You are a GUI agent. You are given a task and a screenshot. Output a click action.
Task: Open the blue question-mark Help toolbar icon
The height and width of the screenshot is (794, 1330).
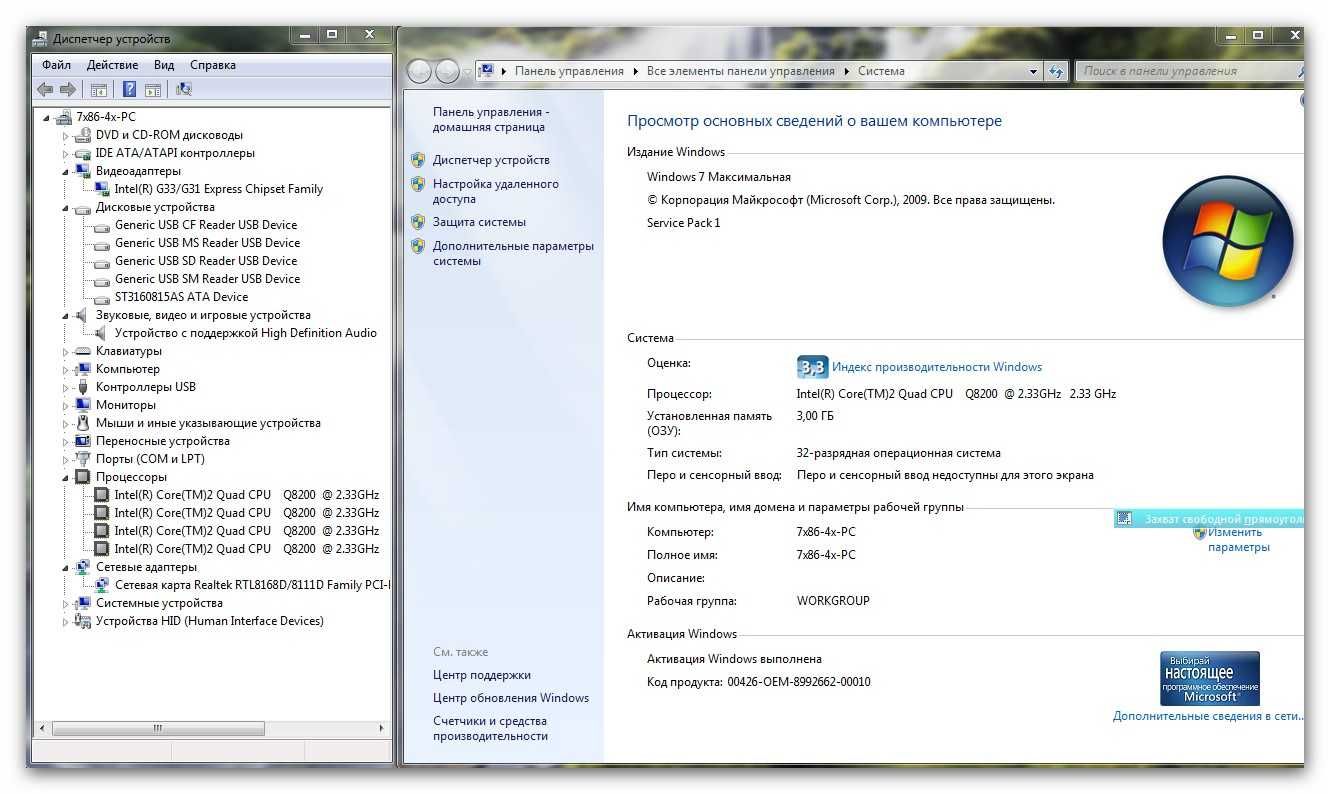pos(129,89)
